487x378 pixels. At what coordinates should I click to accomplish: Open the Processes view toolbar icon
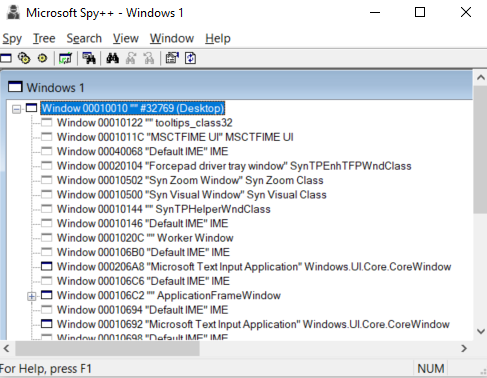[24, 58]
